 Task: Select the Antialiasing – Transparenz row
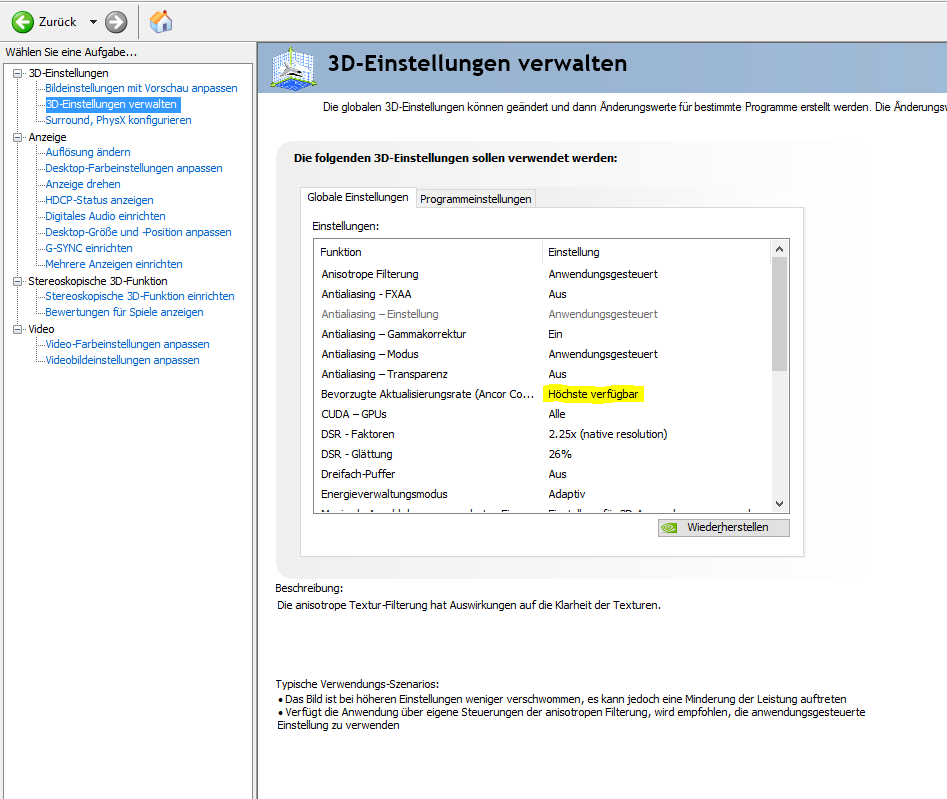click(542, 374)
